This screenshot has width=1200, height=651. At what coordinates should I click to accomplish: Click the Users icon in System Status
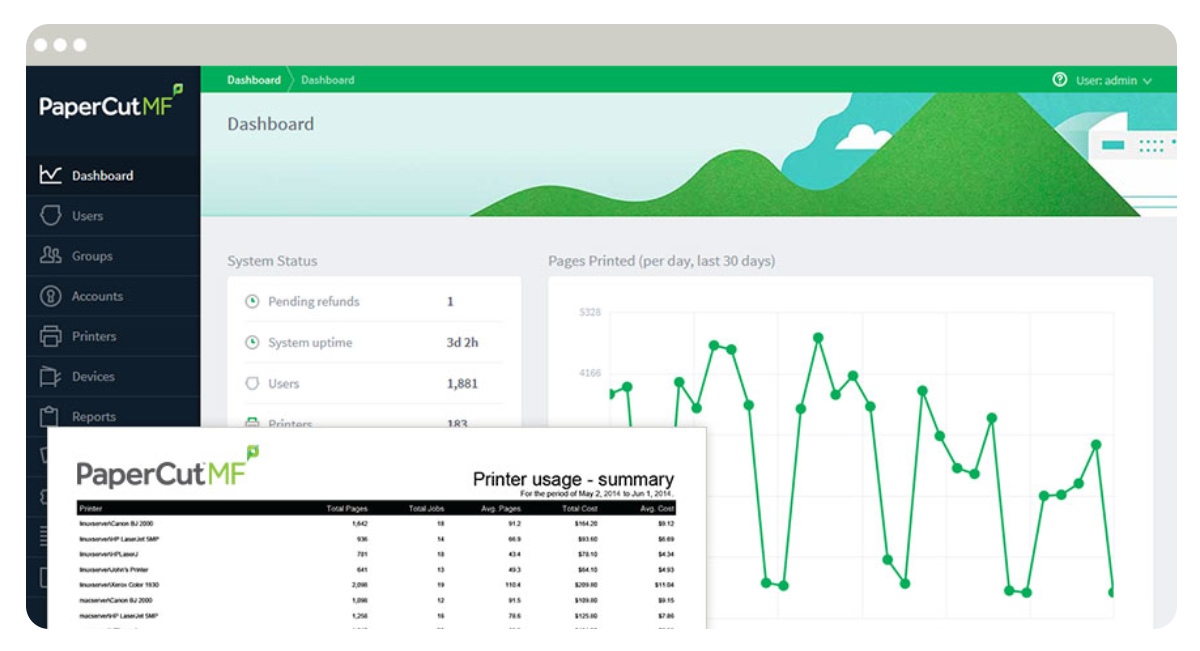click(252, 384)
